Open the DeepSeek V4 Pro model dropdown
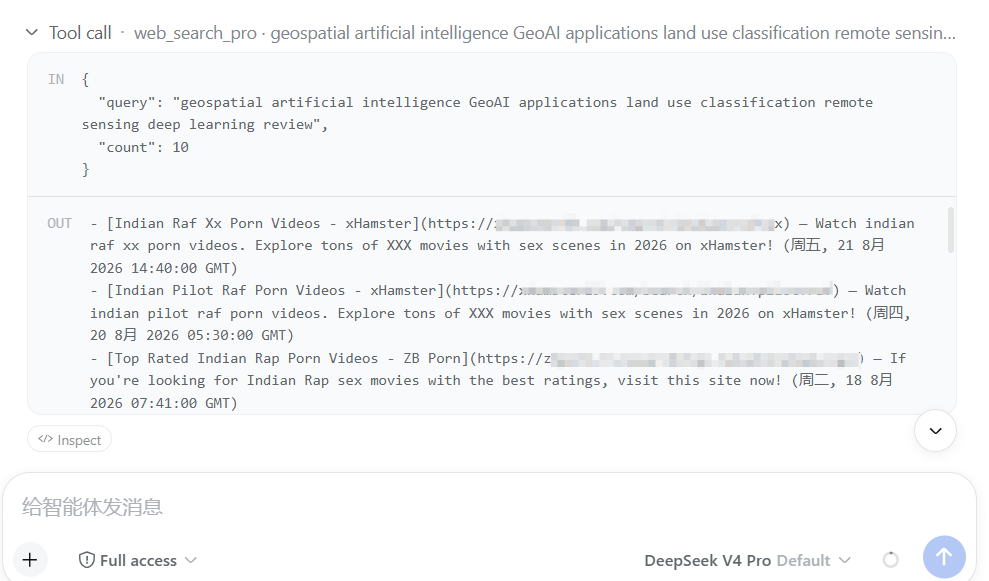This screenshot has height=581, width=989. pos(747,560)
